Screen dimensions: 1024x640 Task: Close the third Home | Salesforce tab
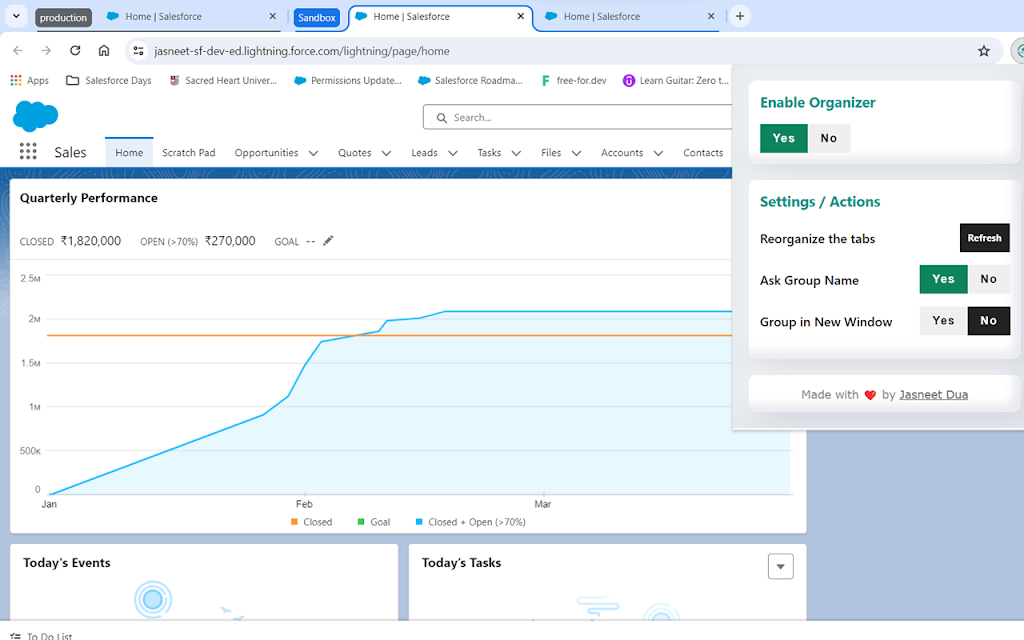(x=711, y=16)
